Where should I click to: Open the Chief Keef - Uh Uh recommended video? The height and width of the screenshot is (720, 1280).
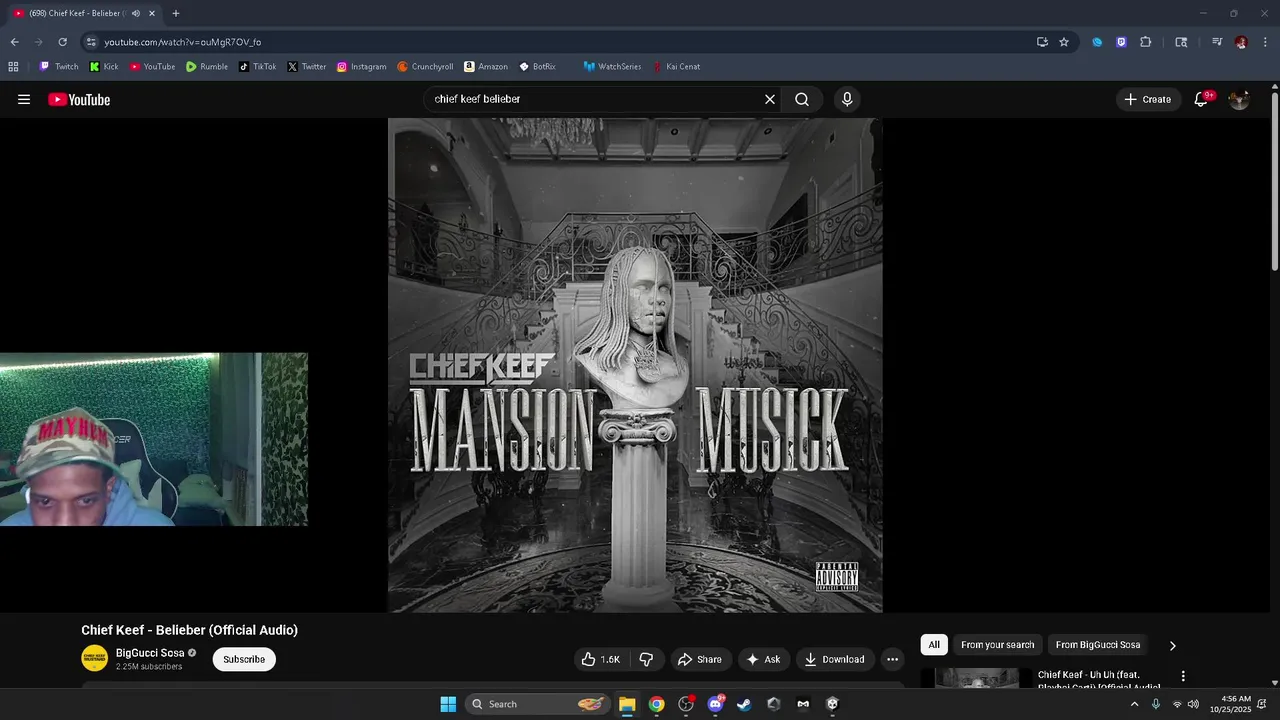(x=1098, y=680)
